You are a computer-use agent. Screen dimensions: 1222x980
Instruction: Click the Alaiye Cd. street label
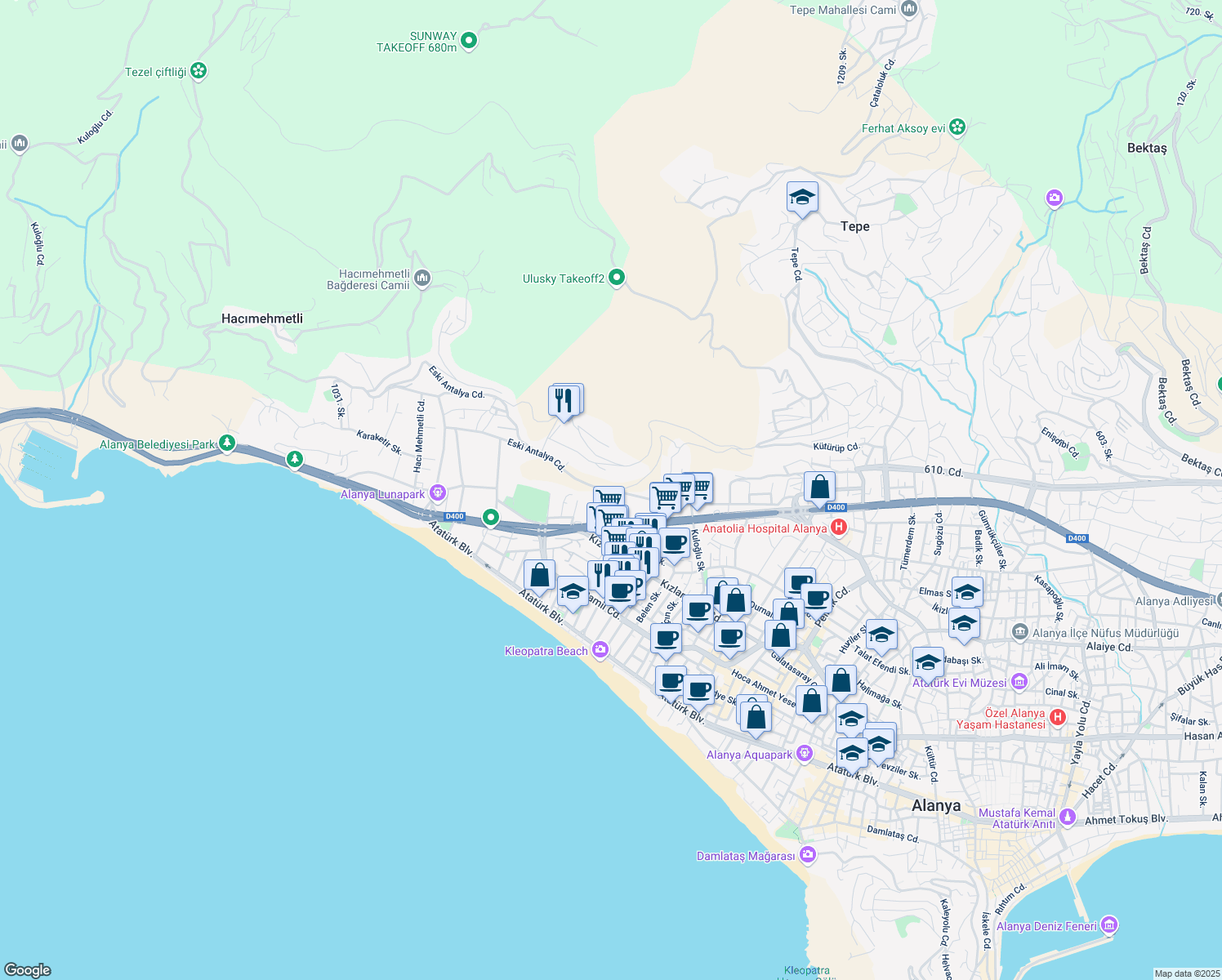[x=1110, y=647]
